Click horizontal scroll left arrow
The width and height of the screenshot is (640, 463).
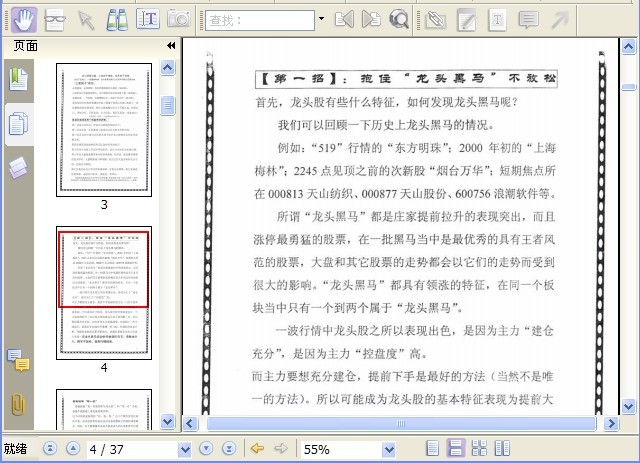pos(190,423)
